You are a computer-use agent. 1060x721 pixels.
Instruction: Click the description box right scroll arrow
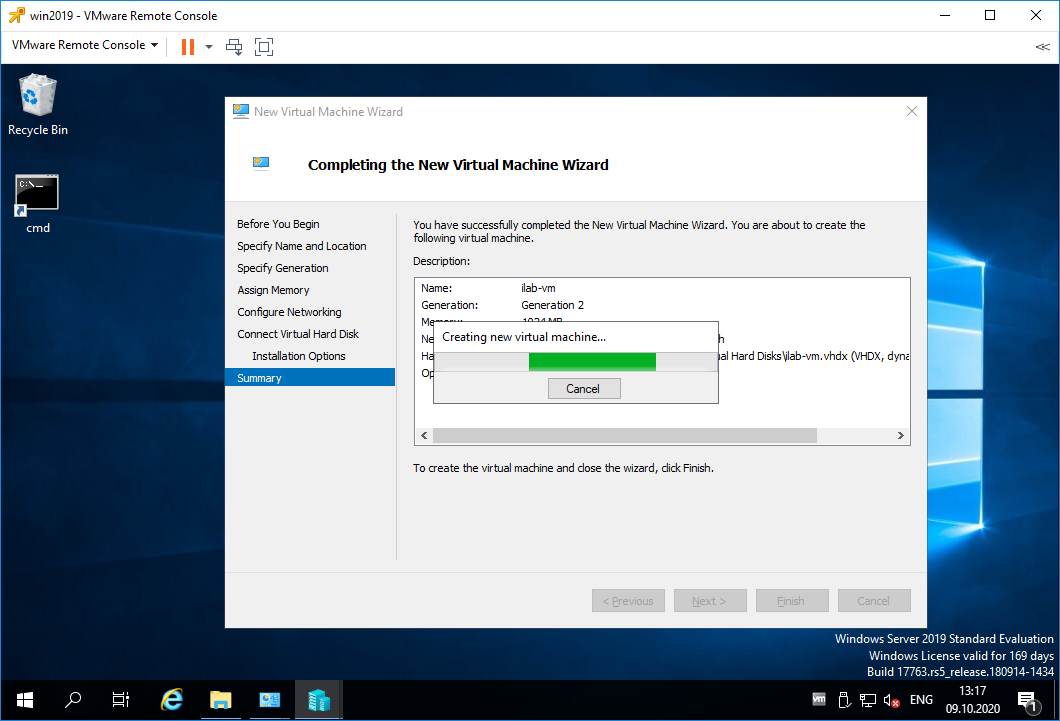(900, 436)
